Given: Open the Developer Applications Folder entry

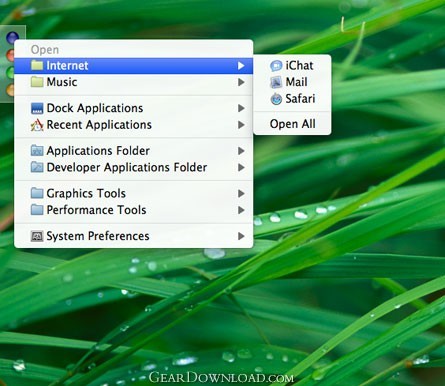Looking at the screenshot, I should [x=134, y=167].
